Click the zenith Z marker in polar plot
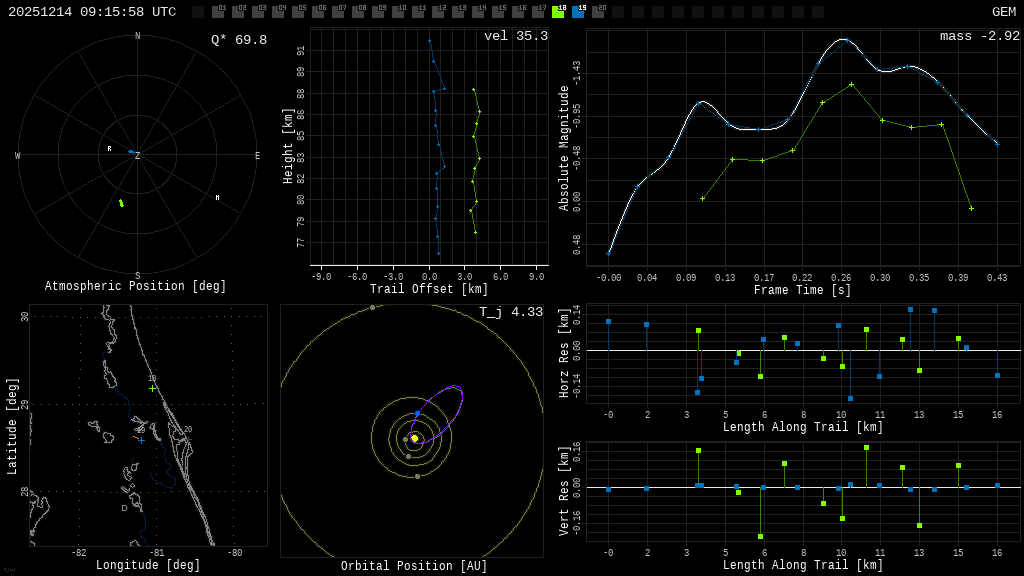Viewport: 1024px width, 576px height. (137, 156)
